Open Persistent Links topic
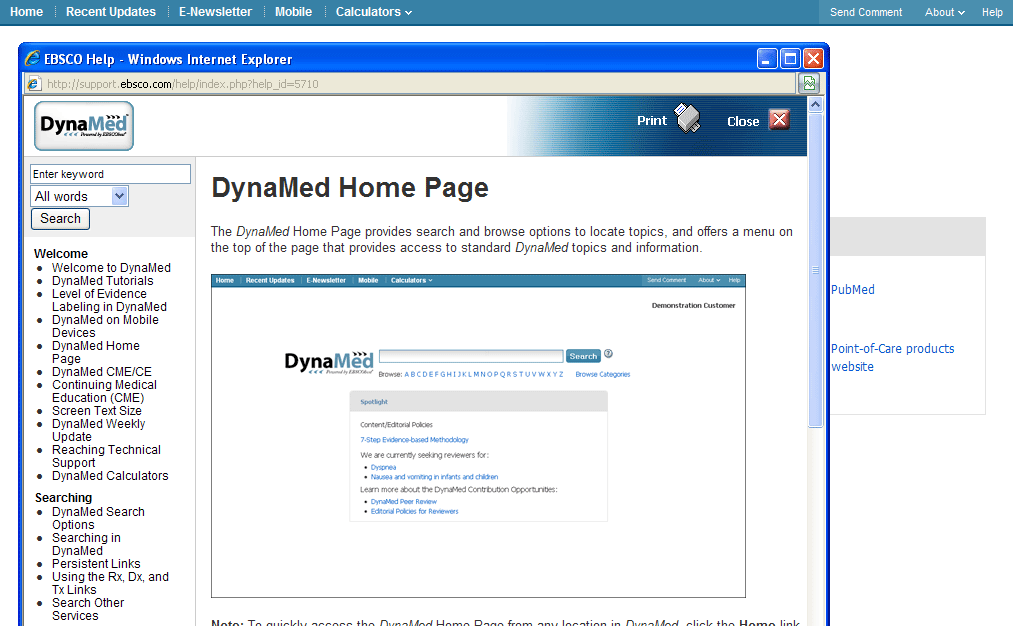Image resolution: width=1013 pixels, height=626 pixels. tap(96, 564)
